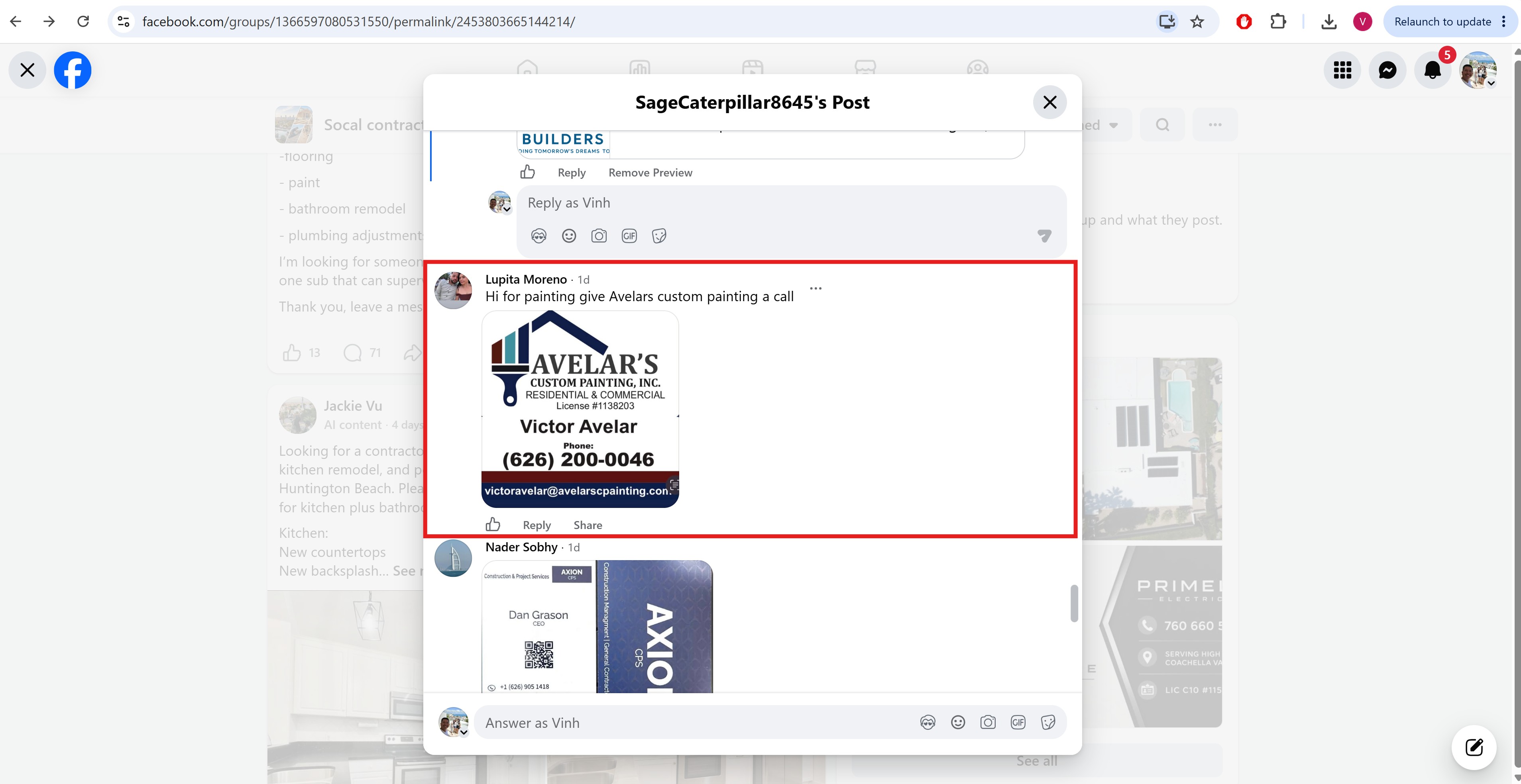Add a GIF in Answer as Vinh box
Viewport: 1521px width, 784px height.
[x=1018, y=723]
